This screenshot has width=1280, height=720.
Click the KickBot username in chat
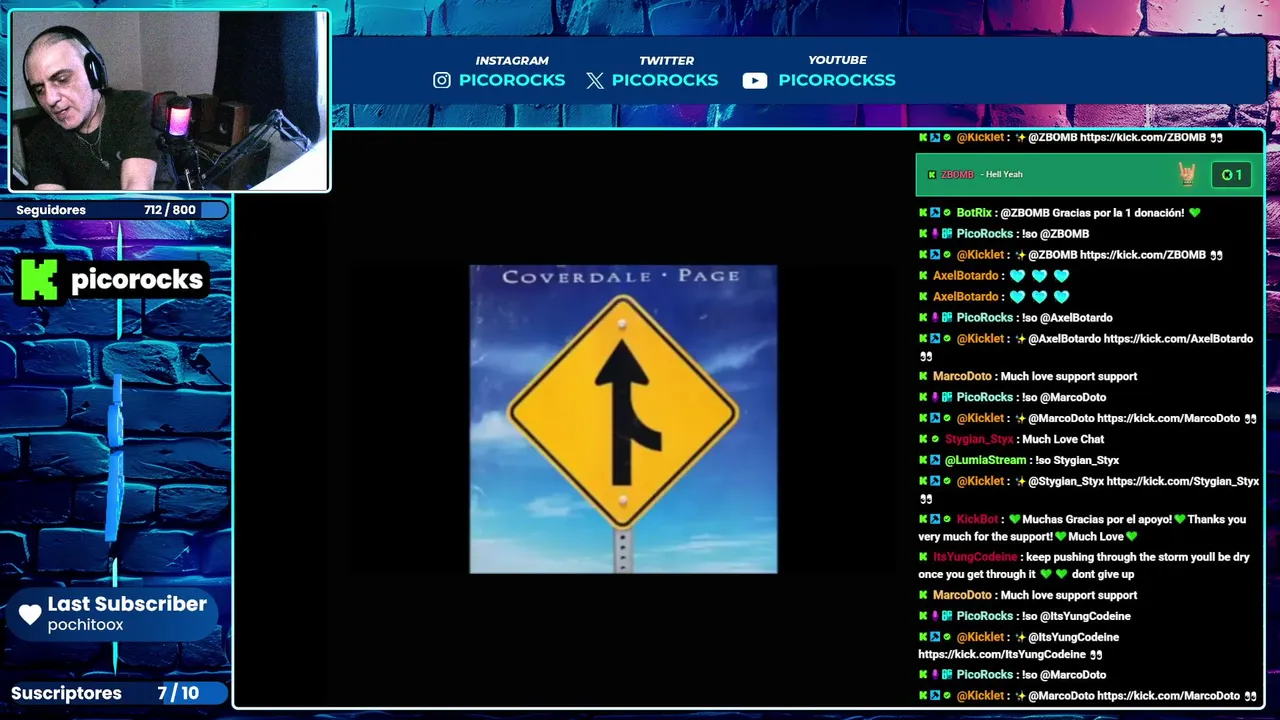[x=977, y=519]
